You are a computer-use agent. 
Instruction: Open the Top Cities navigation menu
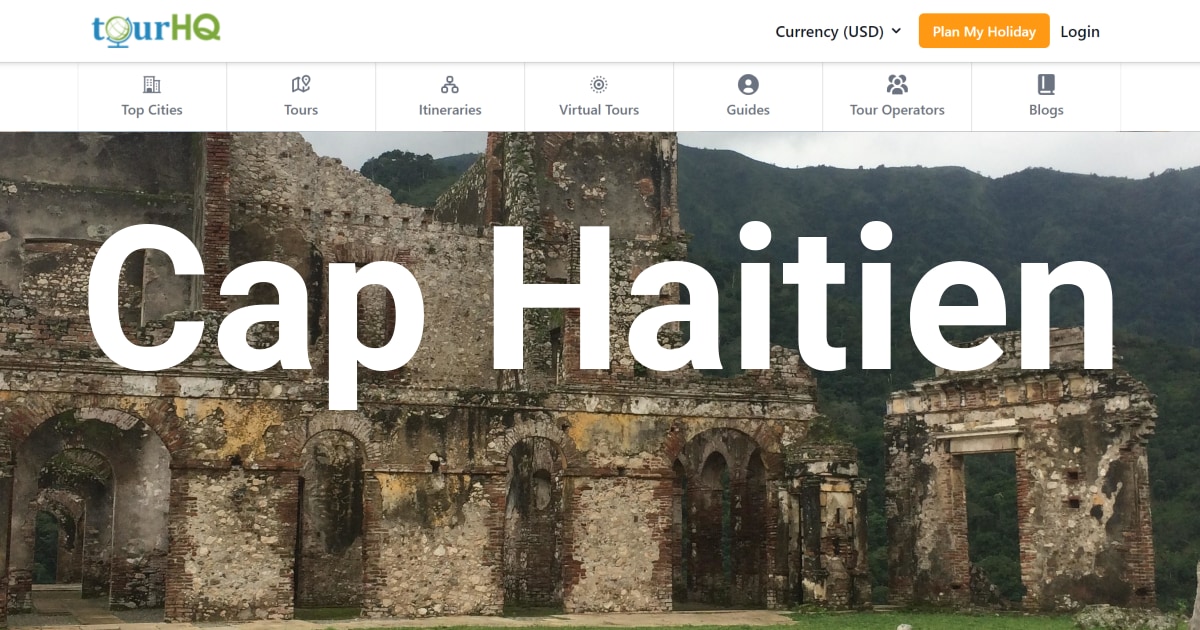point(152,110)
